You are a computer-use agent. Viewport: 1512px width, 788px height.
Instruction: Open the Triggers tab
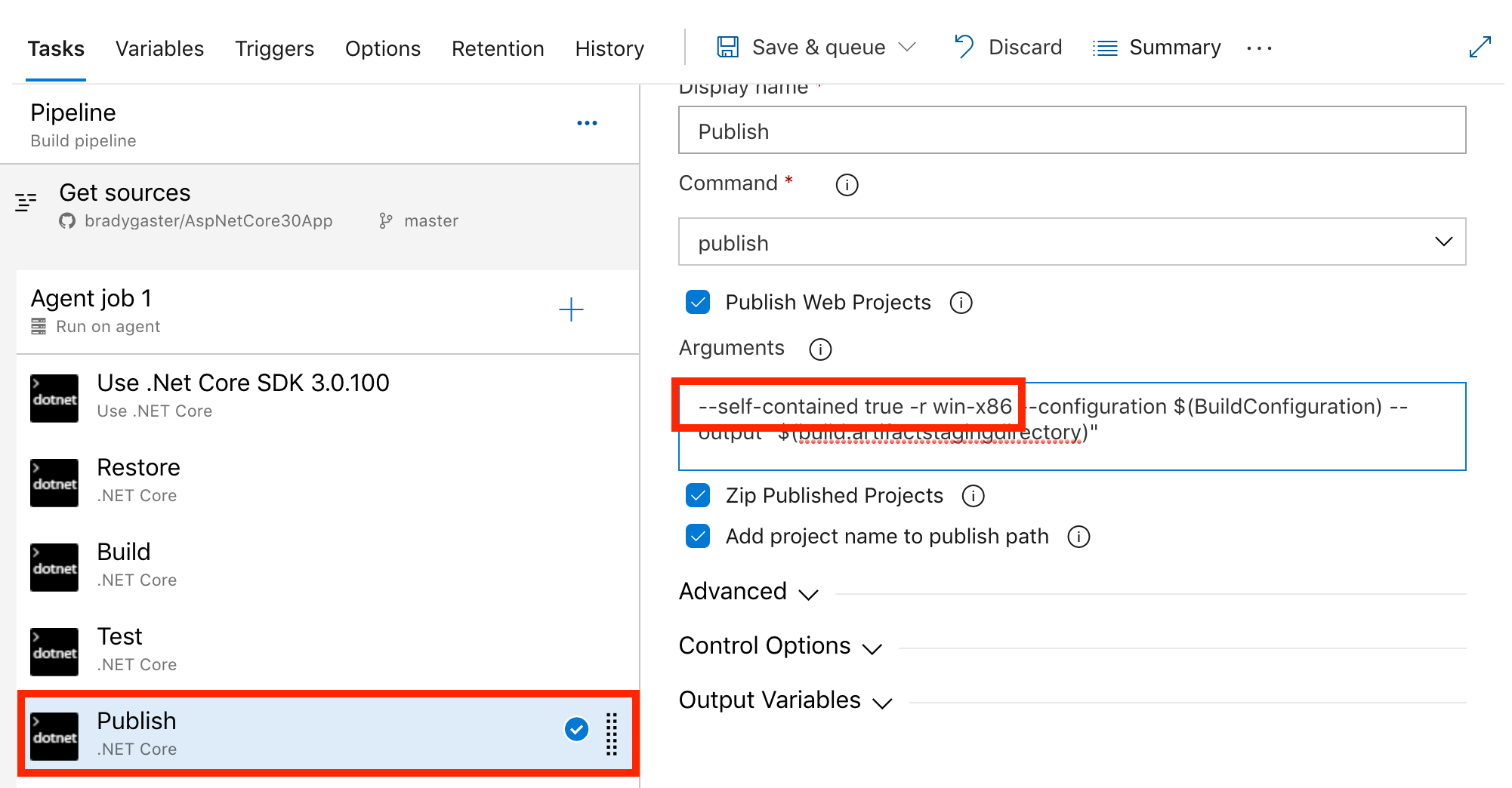click(x=274, y=49)
